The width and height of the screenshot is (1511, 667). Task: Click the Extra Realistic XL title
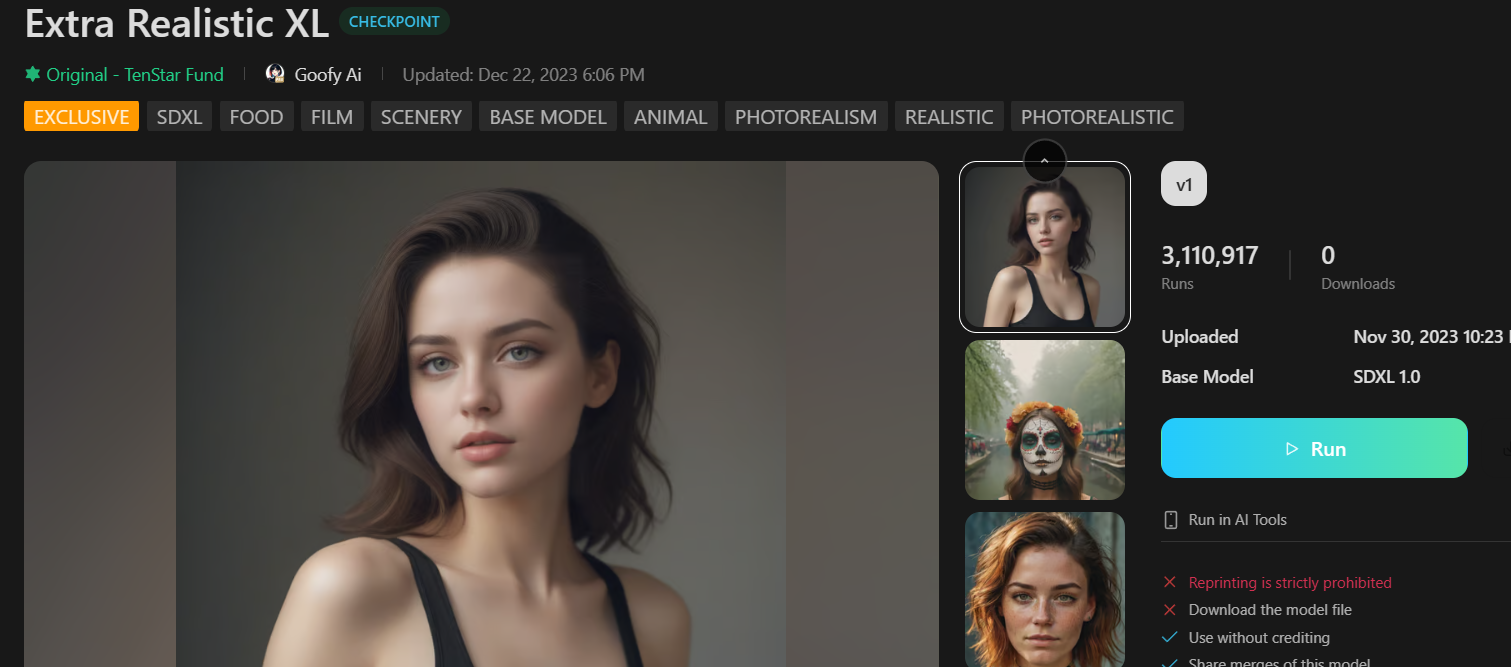(x=177, y=23)
